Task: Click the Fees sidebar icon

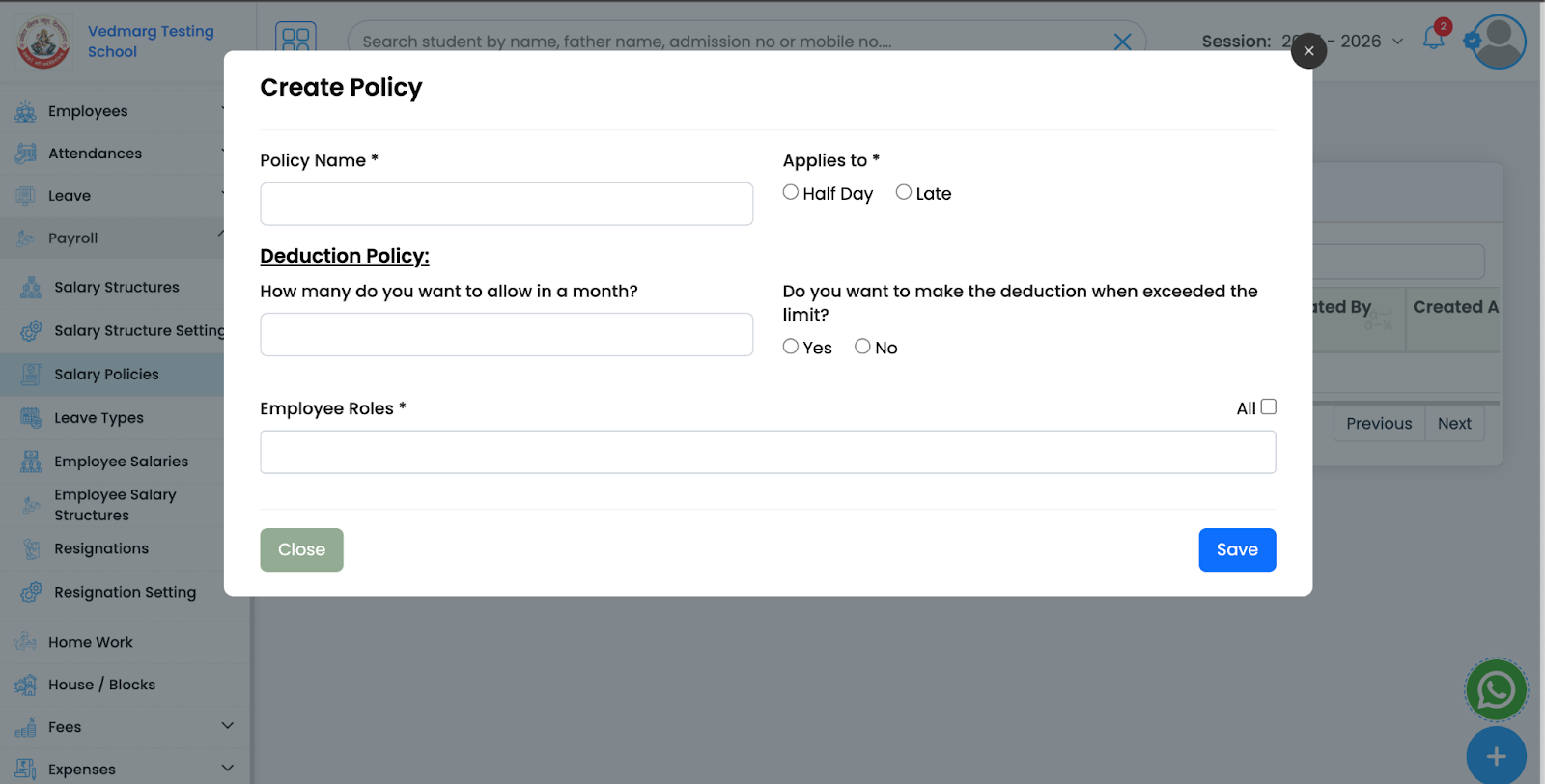Action: (x=25, y=727)
